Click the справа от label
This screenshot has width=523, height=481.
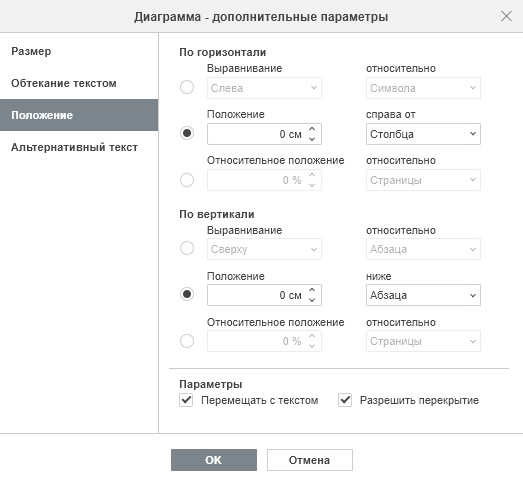coord(391,114)
